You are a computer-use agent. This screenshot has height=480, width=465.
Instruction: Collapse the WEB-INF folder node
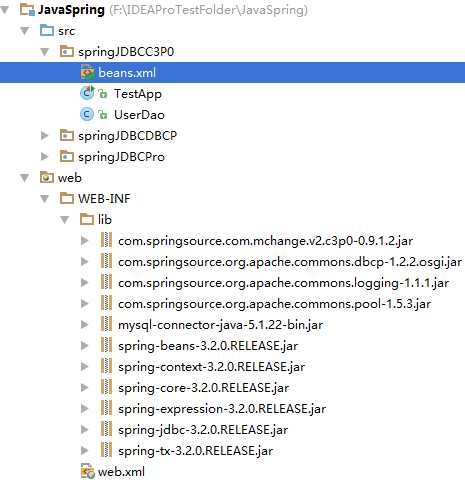click(x=45, y=199)
